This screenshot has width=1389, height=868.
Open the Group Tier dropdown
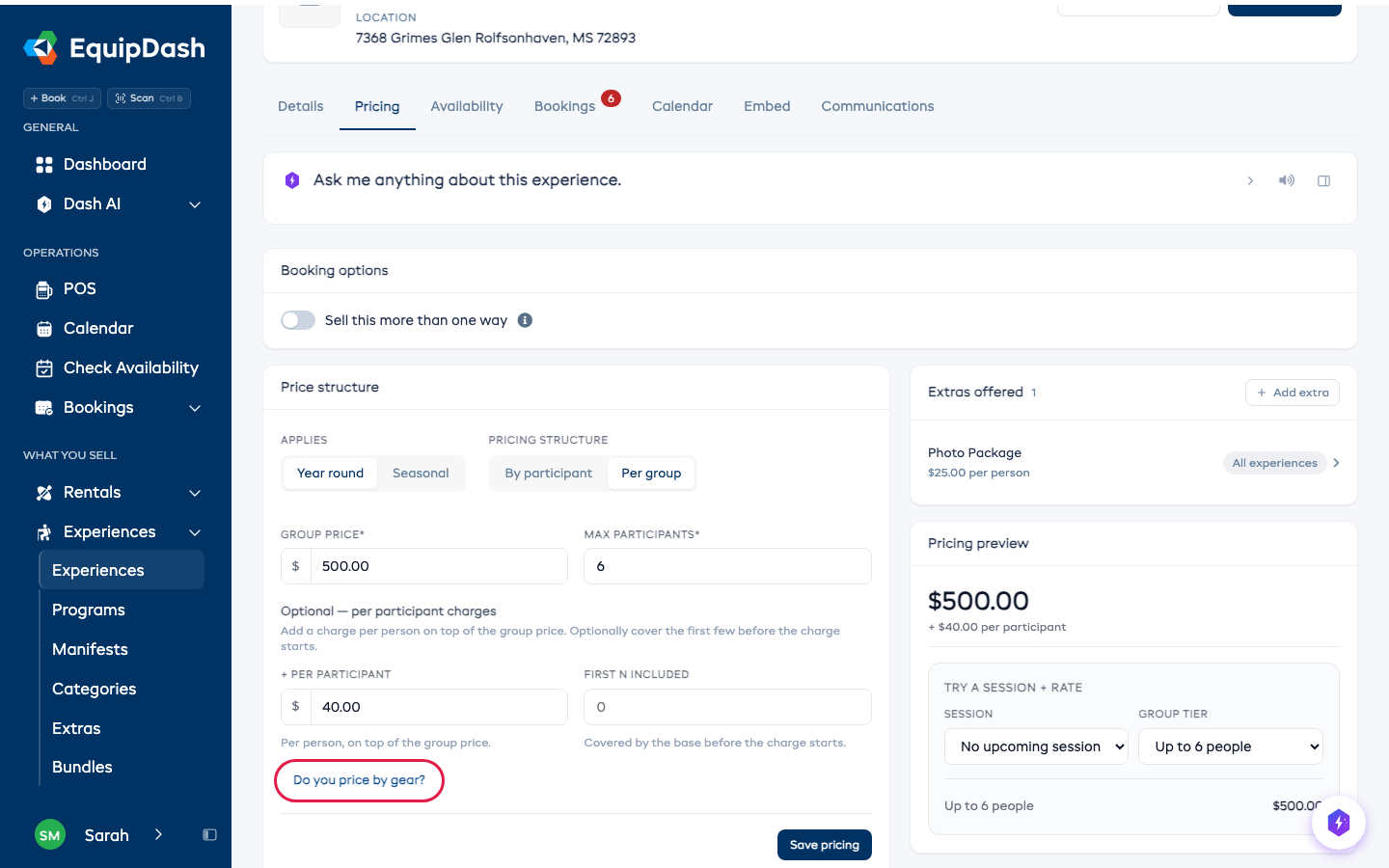click(1231, 746)
